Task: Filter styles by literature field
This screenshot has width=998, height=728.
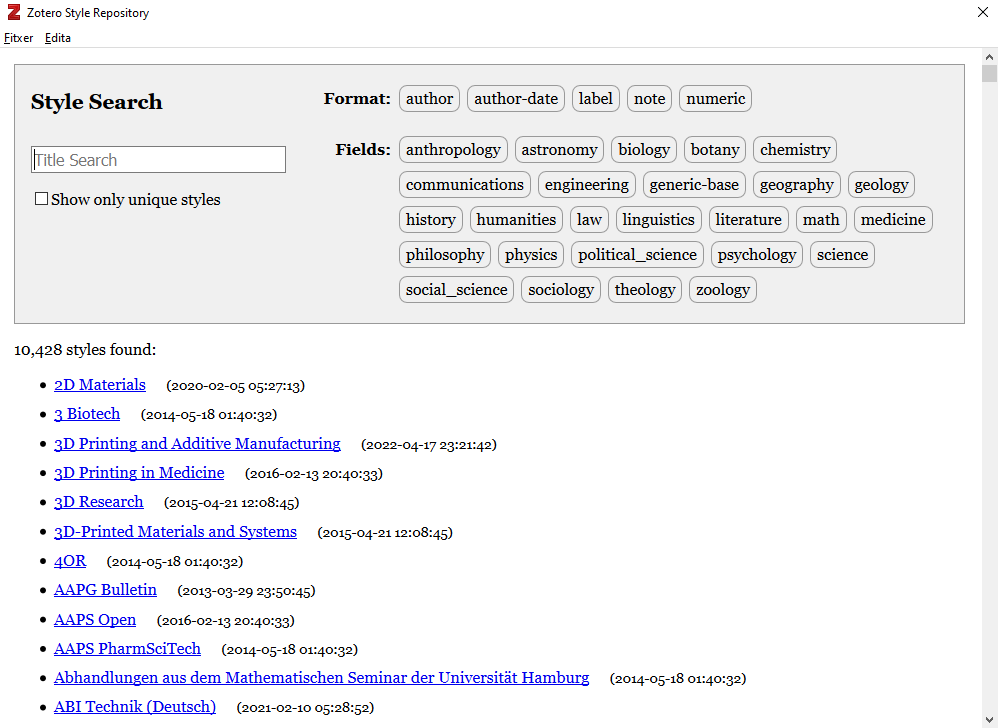Action: click(x=748, y=220)
